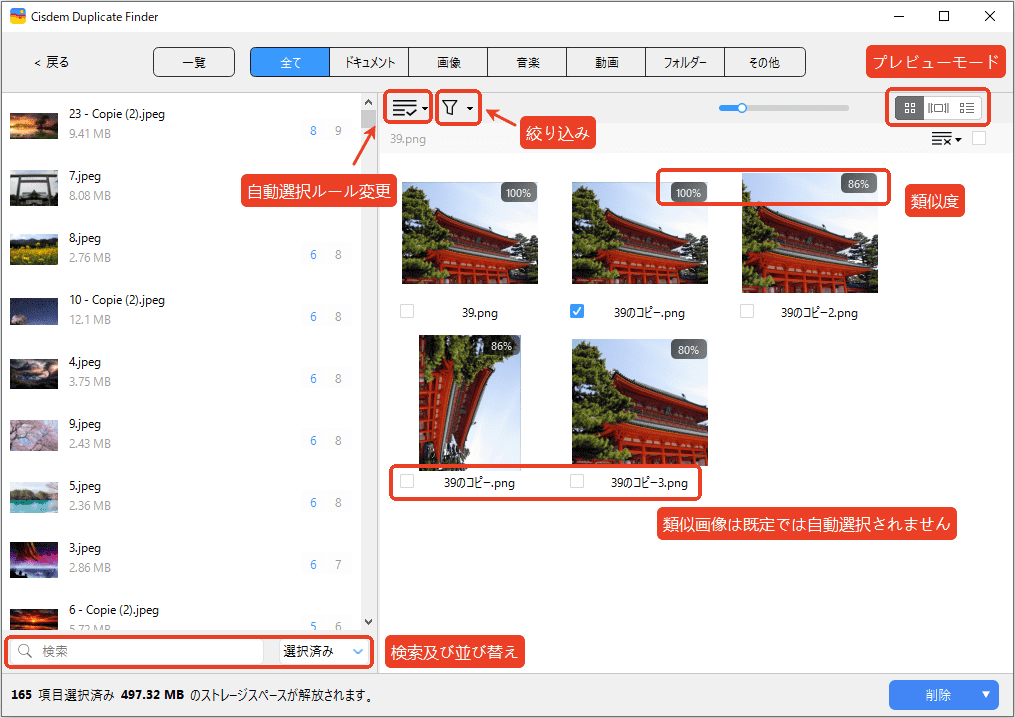Select the フォルダー tab
1015x718 pixels.
685,62
